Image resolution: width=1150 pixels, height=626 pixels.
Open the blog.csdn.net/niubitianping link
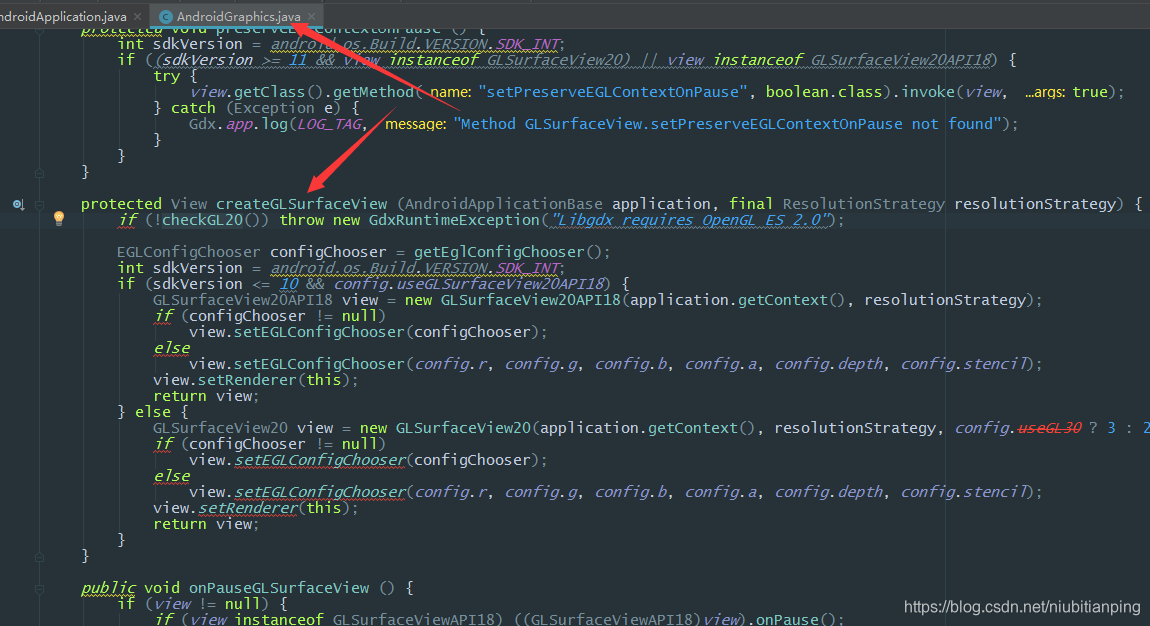tap(1021, 606)
